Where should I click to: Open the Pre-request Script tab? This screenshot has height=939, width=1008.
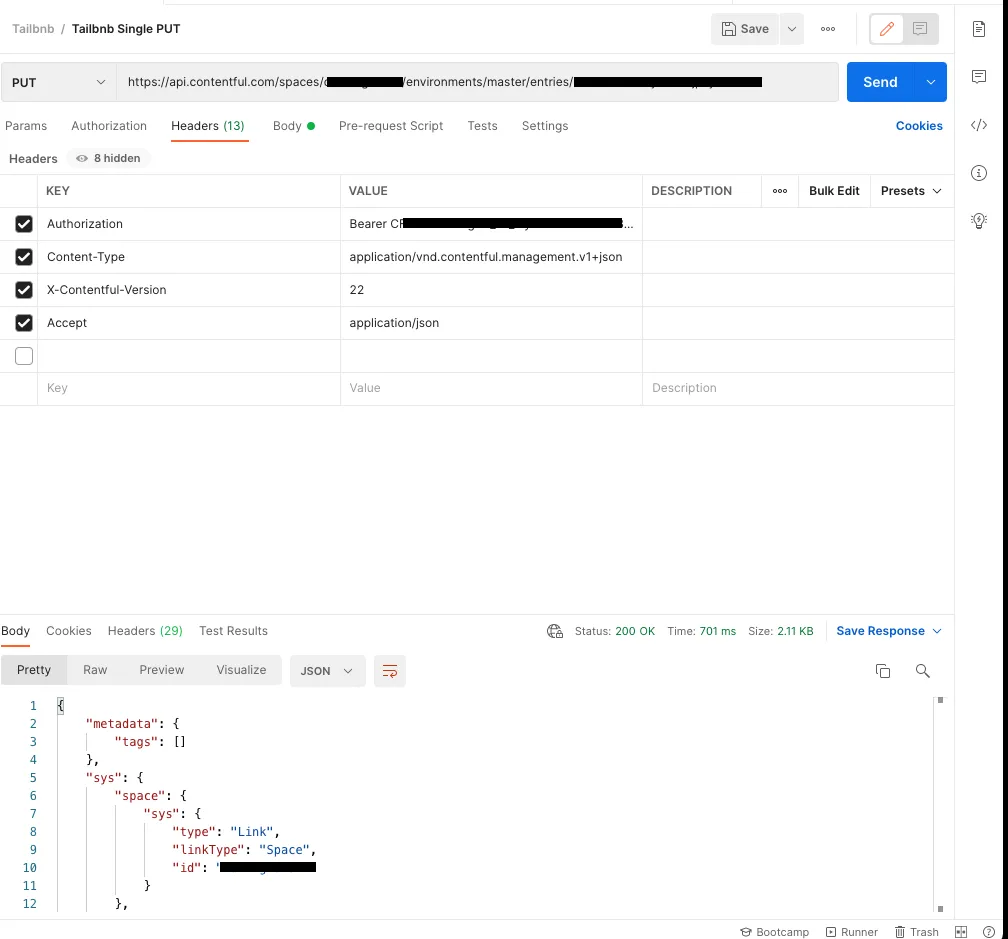click(391, 126)
